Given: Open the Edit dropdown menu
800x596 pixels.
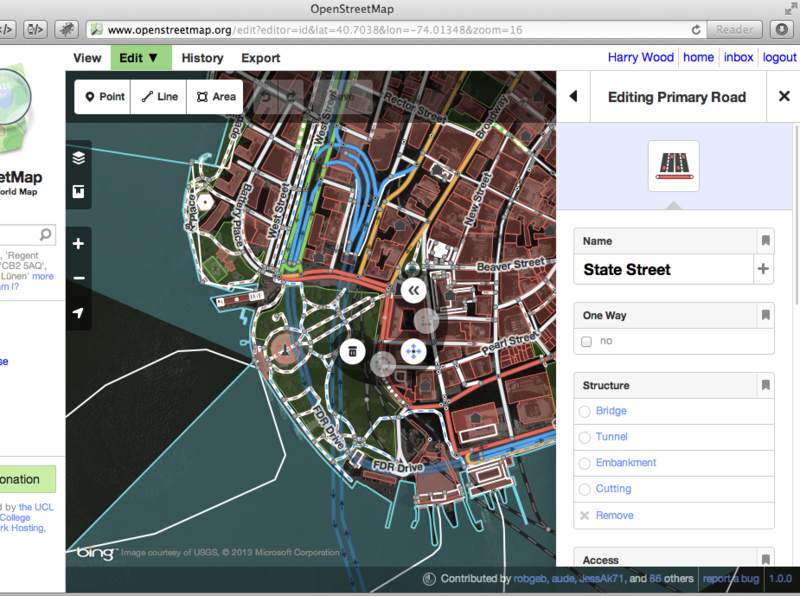Looking at the screenshot, I should [x=141, y=58].
